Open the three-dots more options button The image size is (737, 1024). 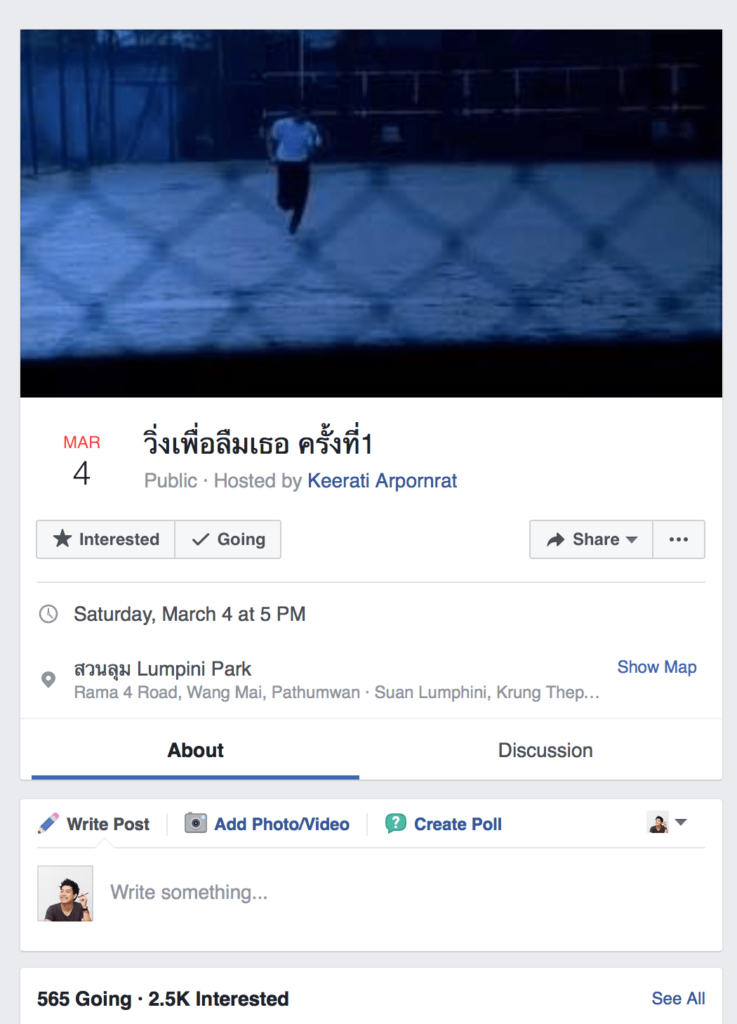pos(679,539)
